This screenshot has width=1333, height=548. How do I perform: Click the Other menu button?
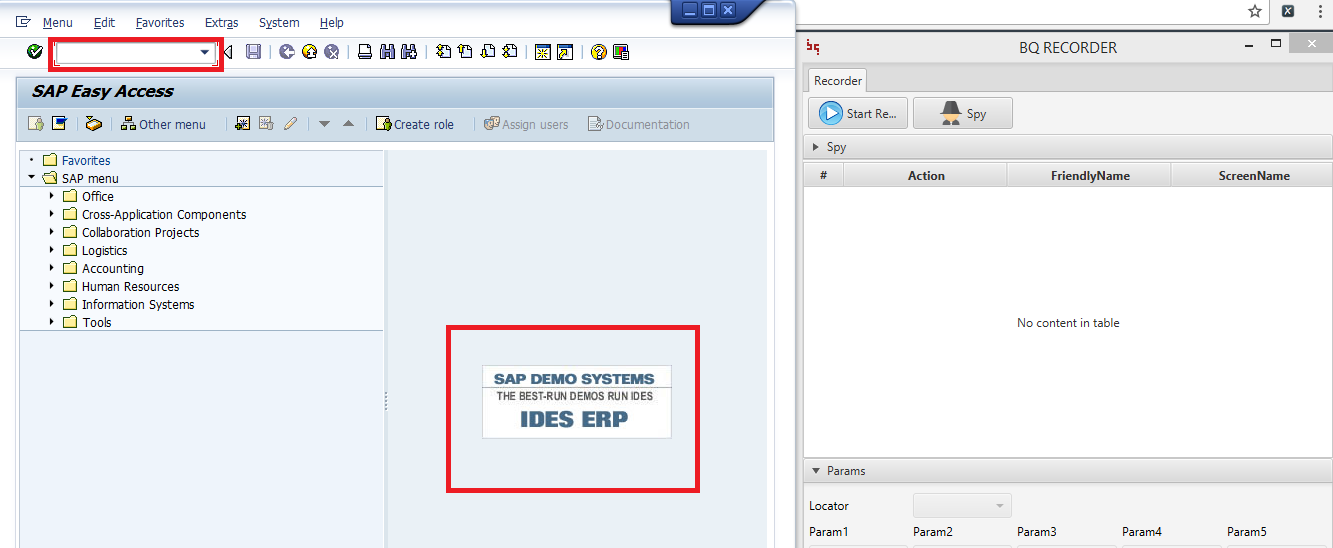(163, 124)
